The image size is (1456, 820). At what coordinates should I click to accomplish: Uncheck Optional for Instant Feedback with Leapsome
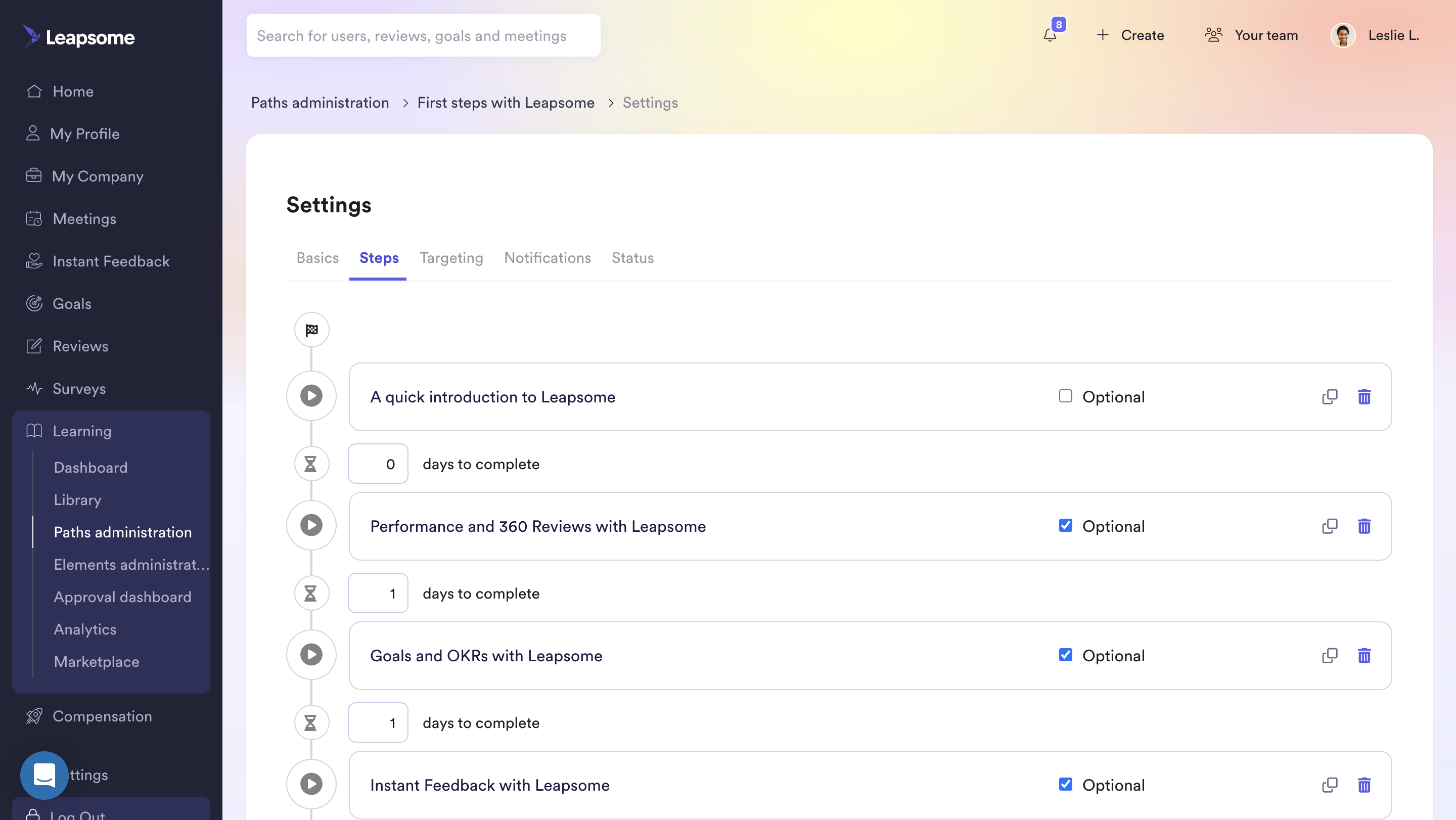coord(1065,785)
